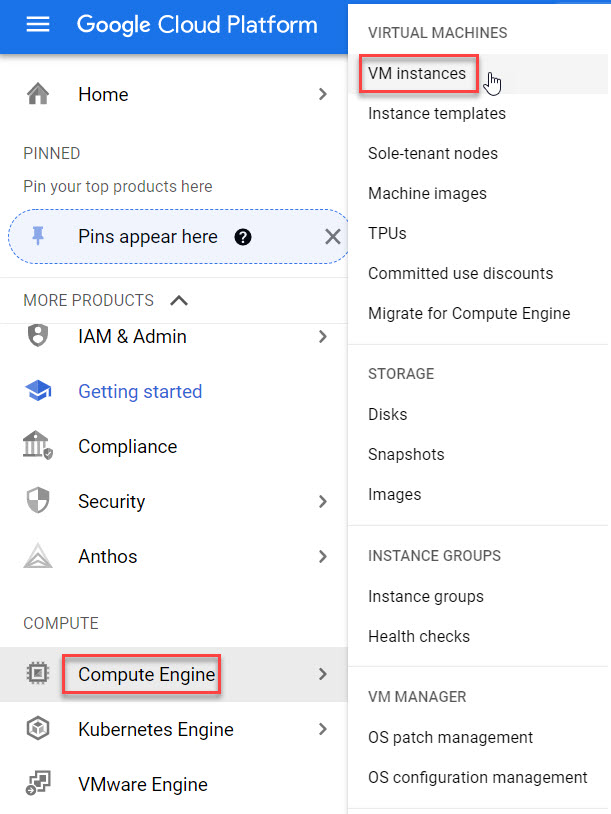Click the Anthos triangle icon
Viewport: 611px width, 814px height.
click(37, 556)
